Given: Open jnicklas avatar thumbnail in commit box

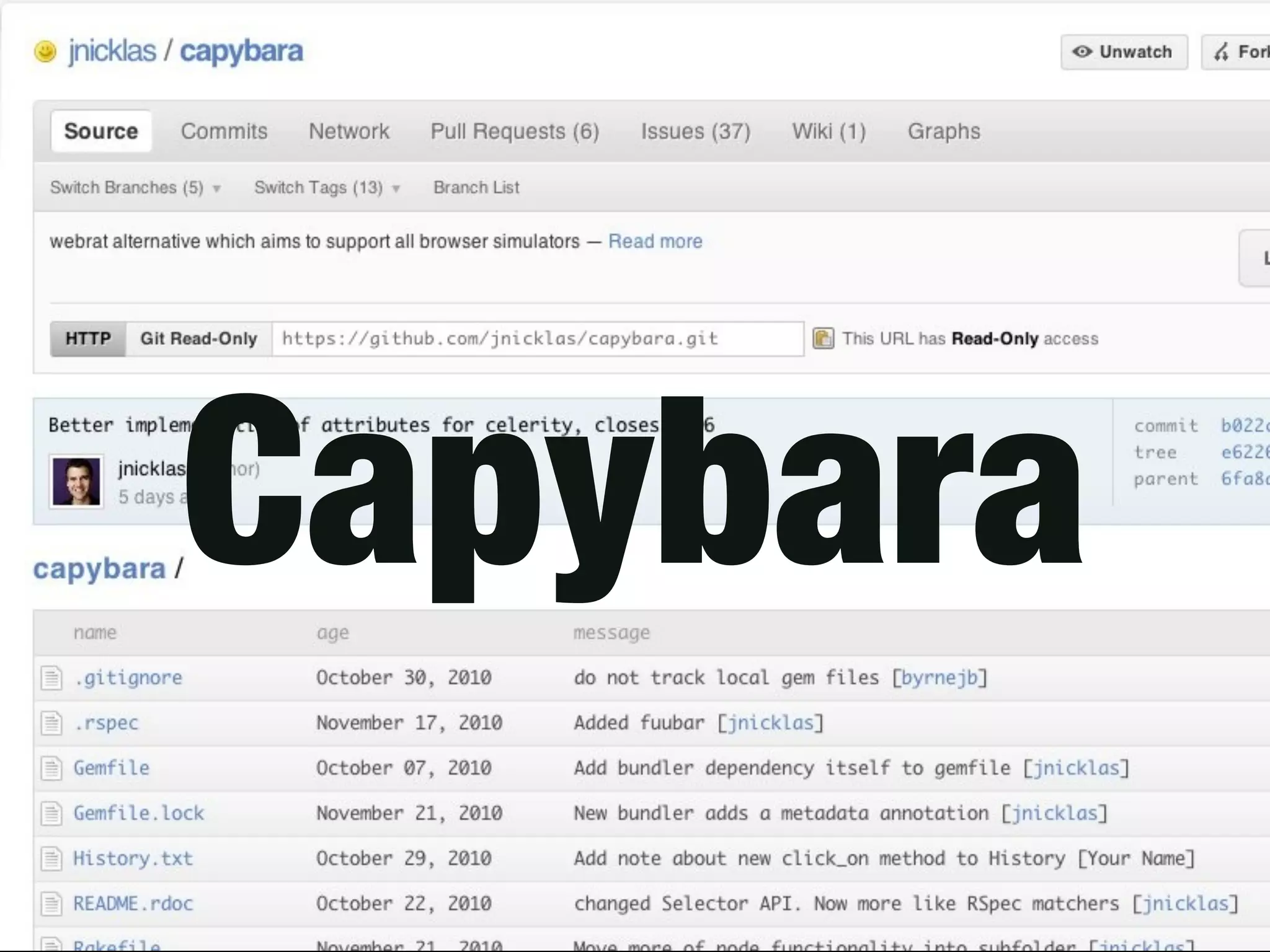Looking at the screenshot, I should [76, 482].
